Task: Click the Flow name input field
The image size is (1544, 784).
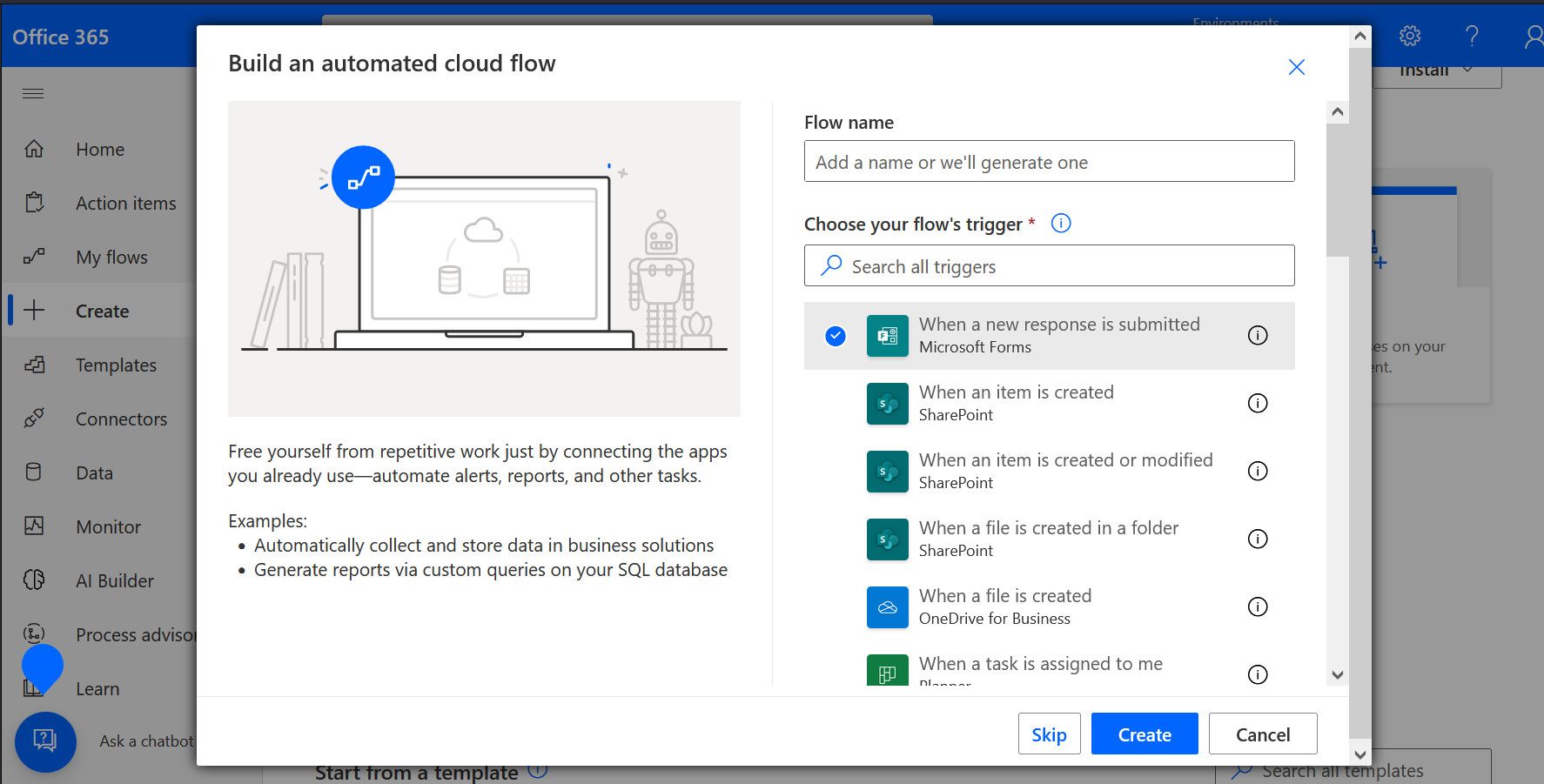Action: coord(1049,162)
